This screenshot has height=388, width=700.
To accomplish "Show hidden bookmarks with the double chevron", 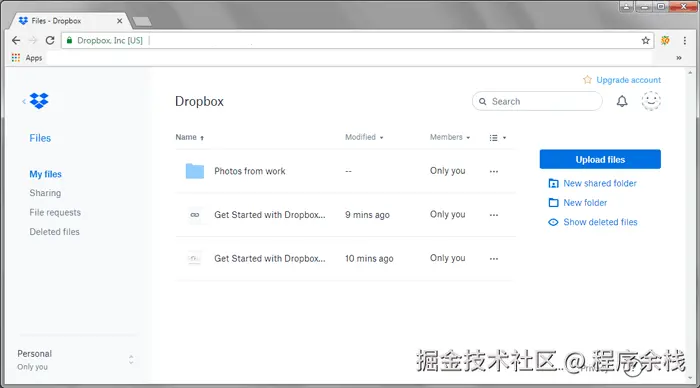I will coord(679,58).
